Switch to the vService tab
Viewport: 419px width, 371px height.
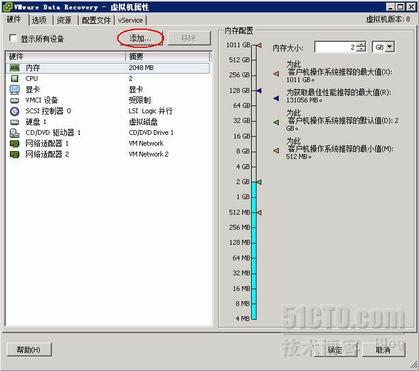pyautogui.click(x=130, y=20)
